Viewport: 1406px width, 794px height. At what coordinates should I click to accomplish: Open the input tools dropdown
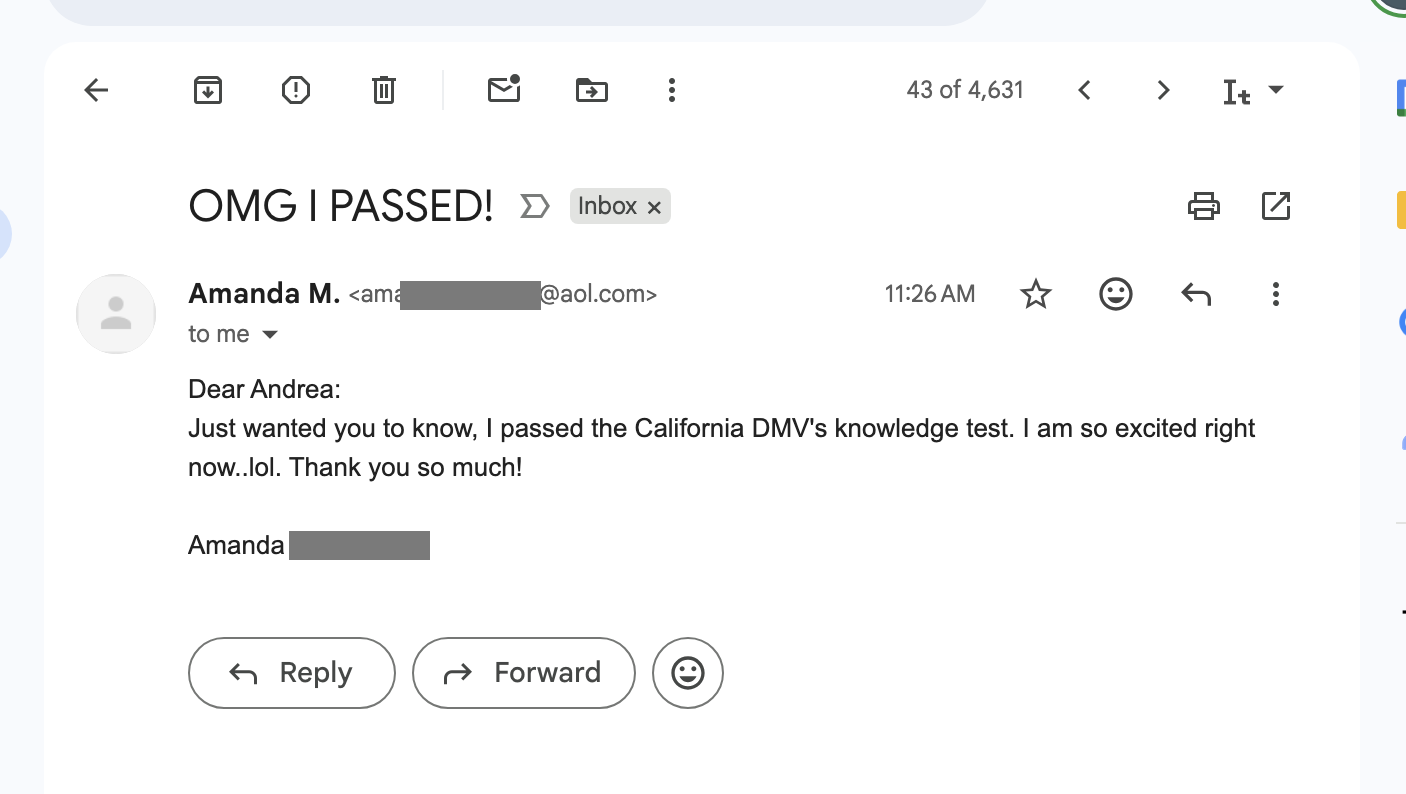pyautogui.click(x=1277, y=90)
